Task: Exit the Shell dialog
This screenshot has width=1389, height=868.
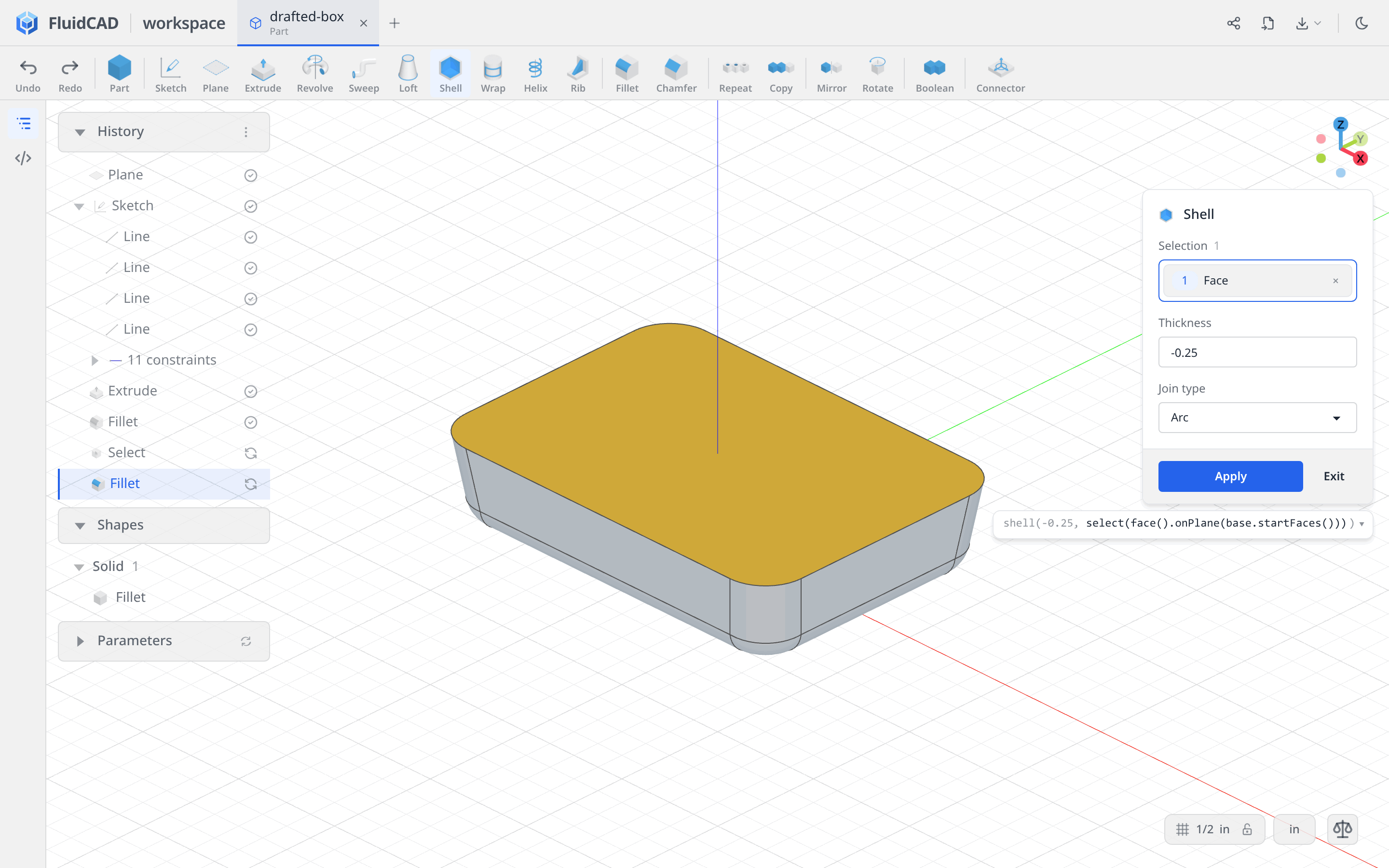Action: [1334, 476]
